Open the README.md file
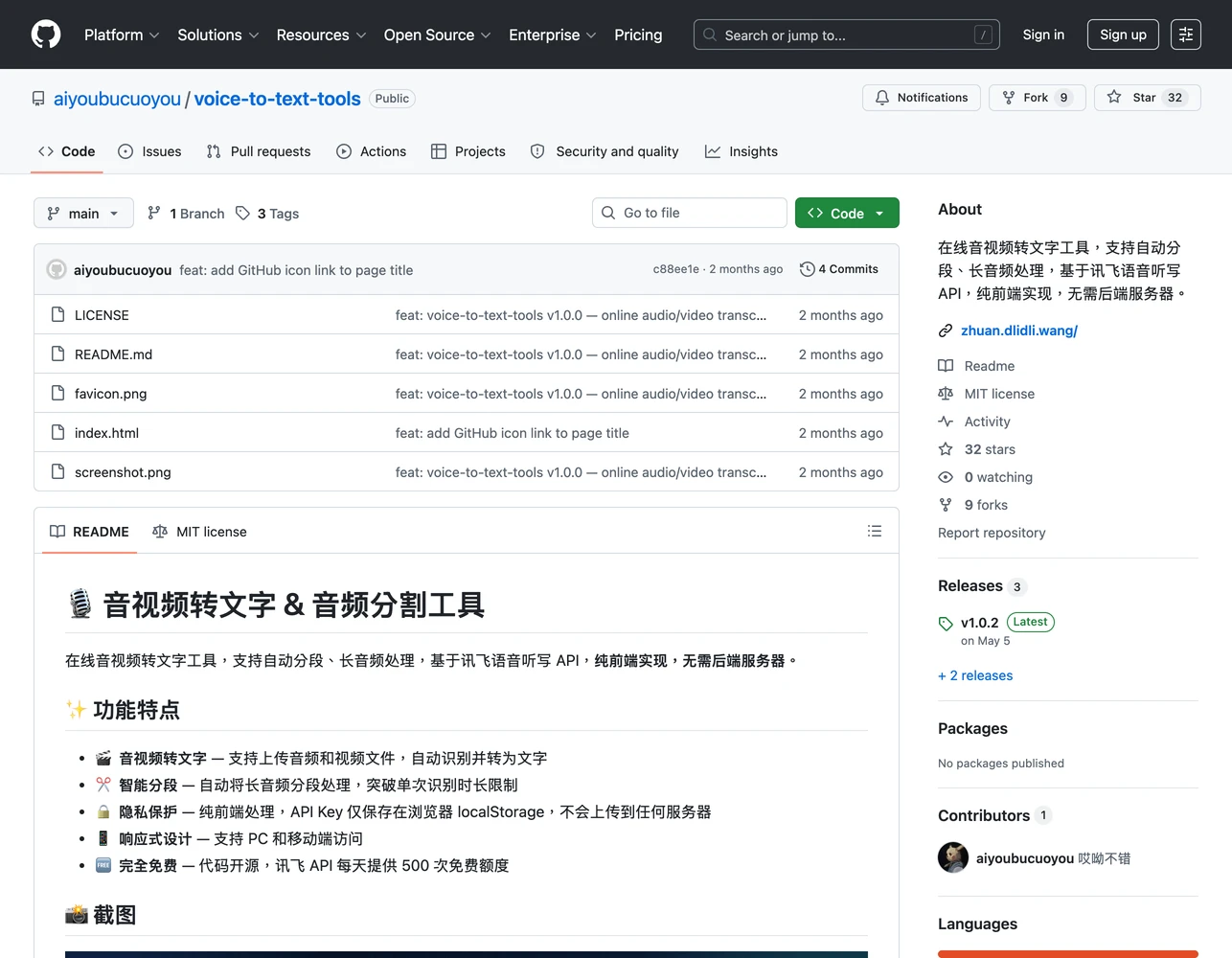 (x=113, y=354)
